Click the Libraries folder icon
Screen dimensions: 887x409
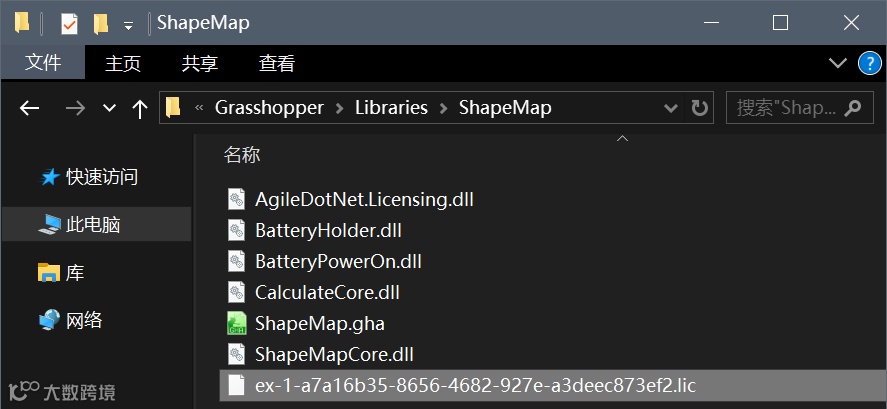click(49, 273)
